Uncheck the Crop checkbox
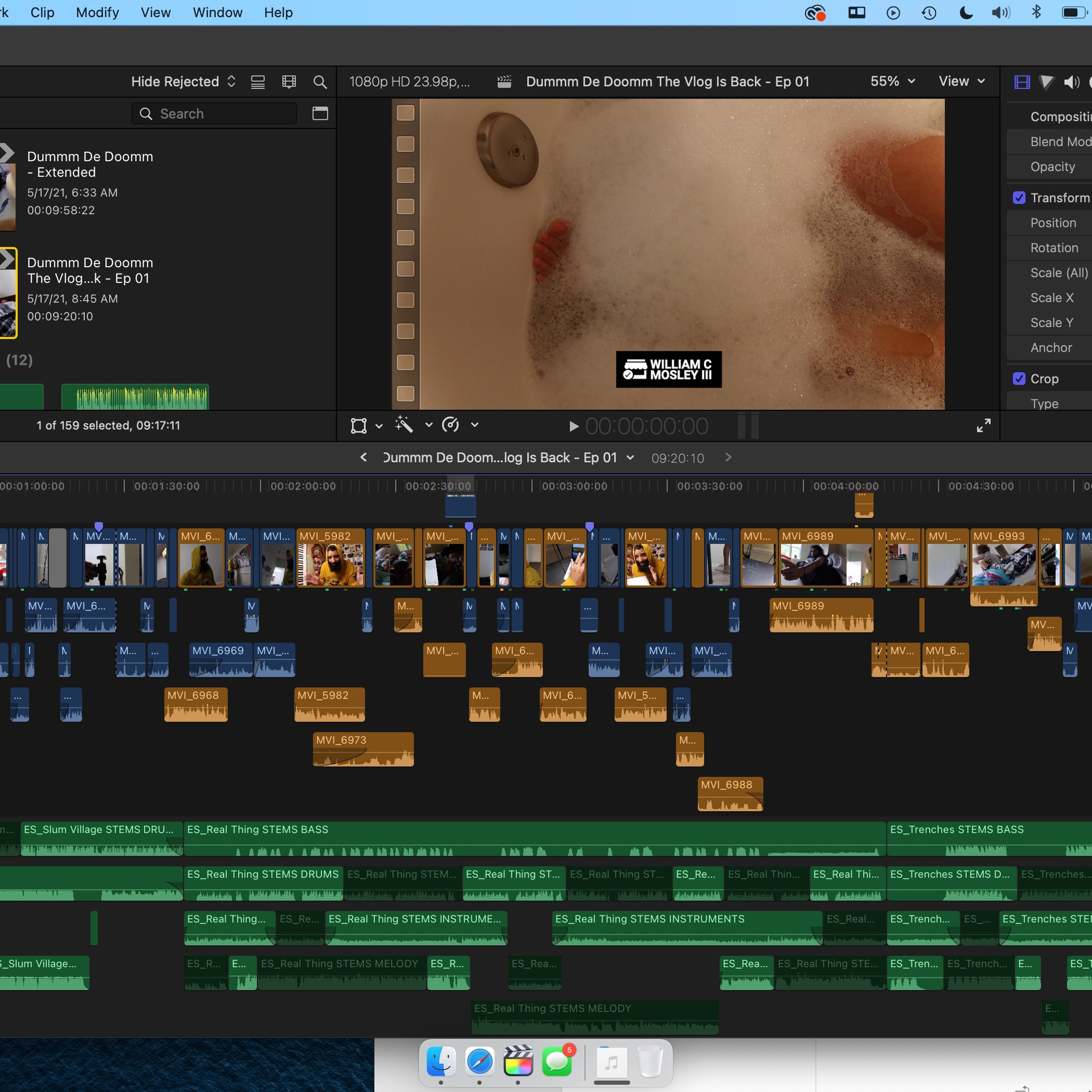Viewport: 1092px width, 1092px height. (x=1019, y=379)
